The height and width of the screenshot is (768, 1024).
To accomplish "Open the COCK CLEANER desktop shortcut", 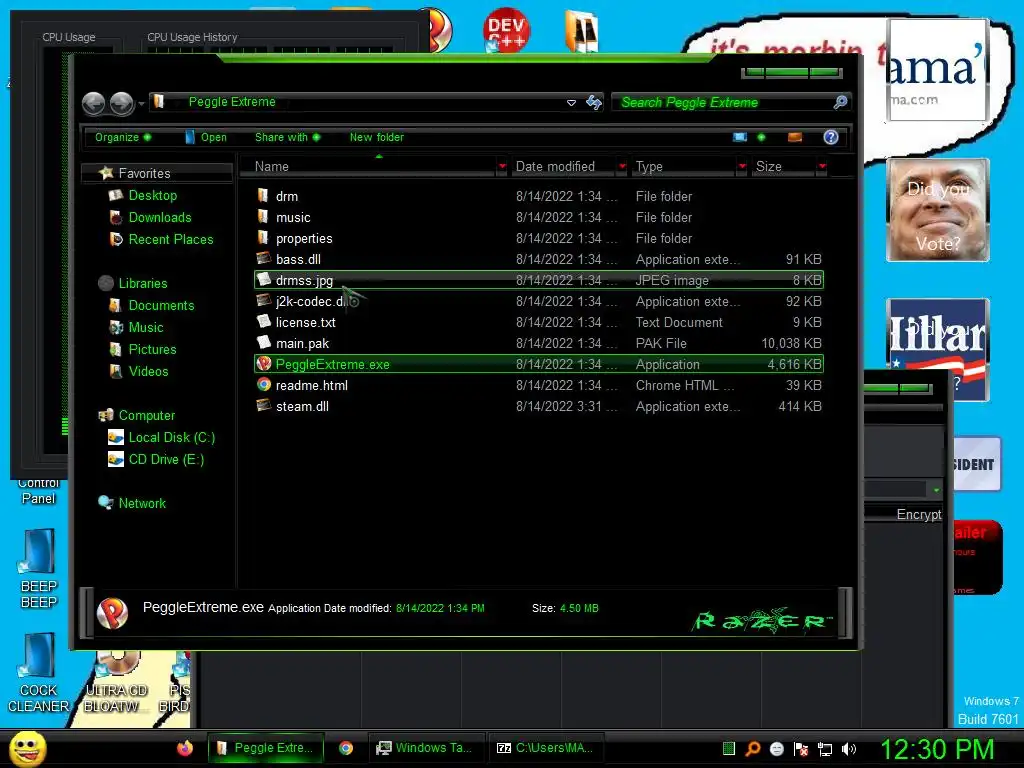I will (39, 673).
